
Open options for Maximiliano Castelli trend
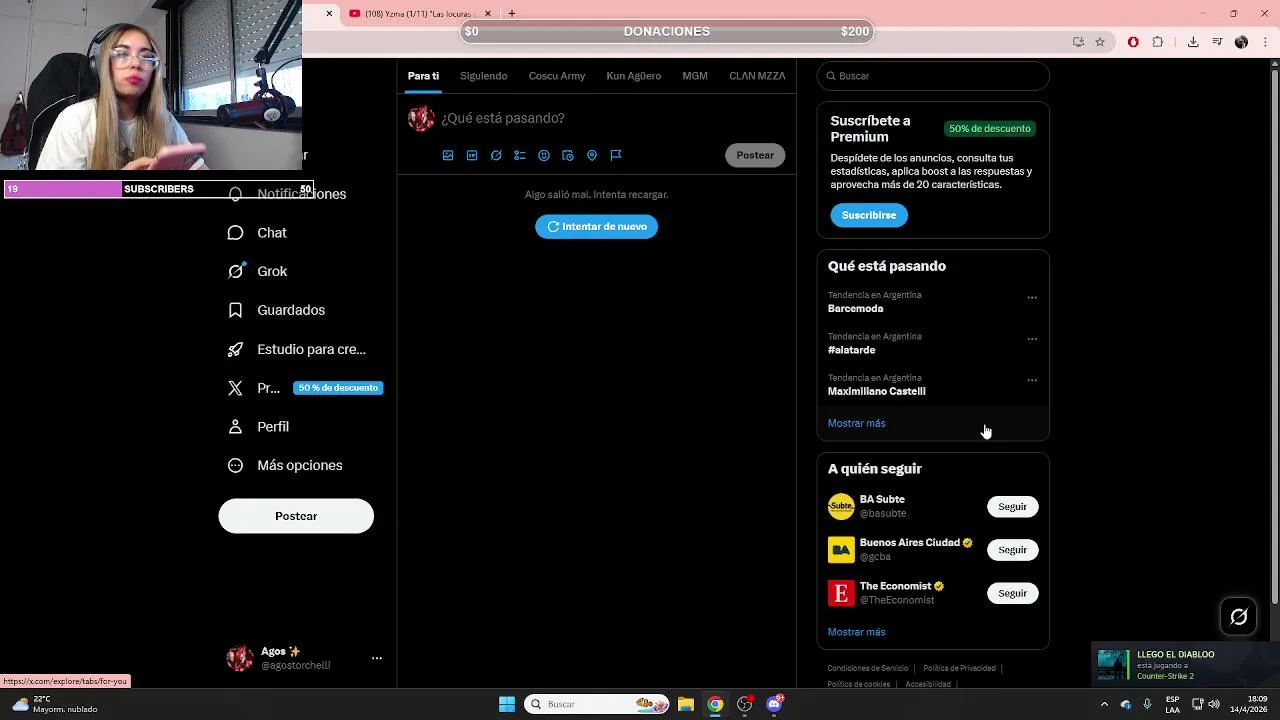tap(1032, 381)
